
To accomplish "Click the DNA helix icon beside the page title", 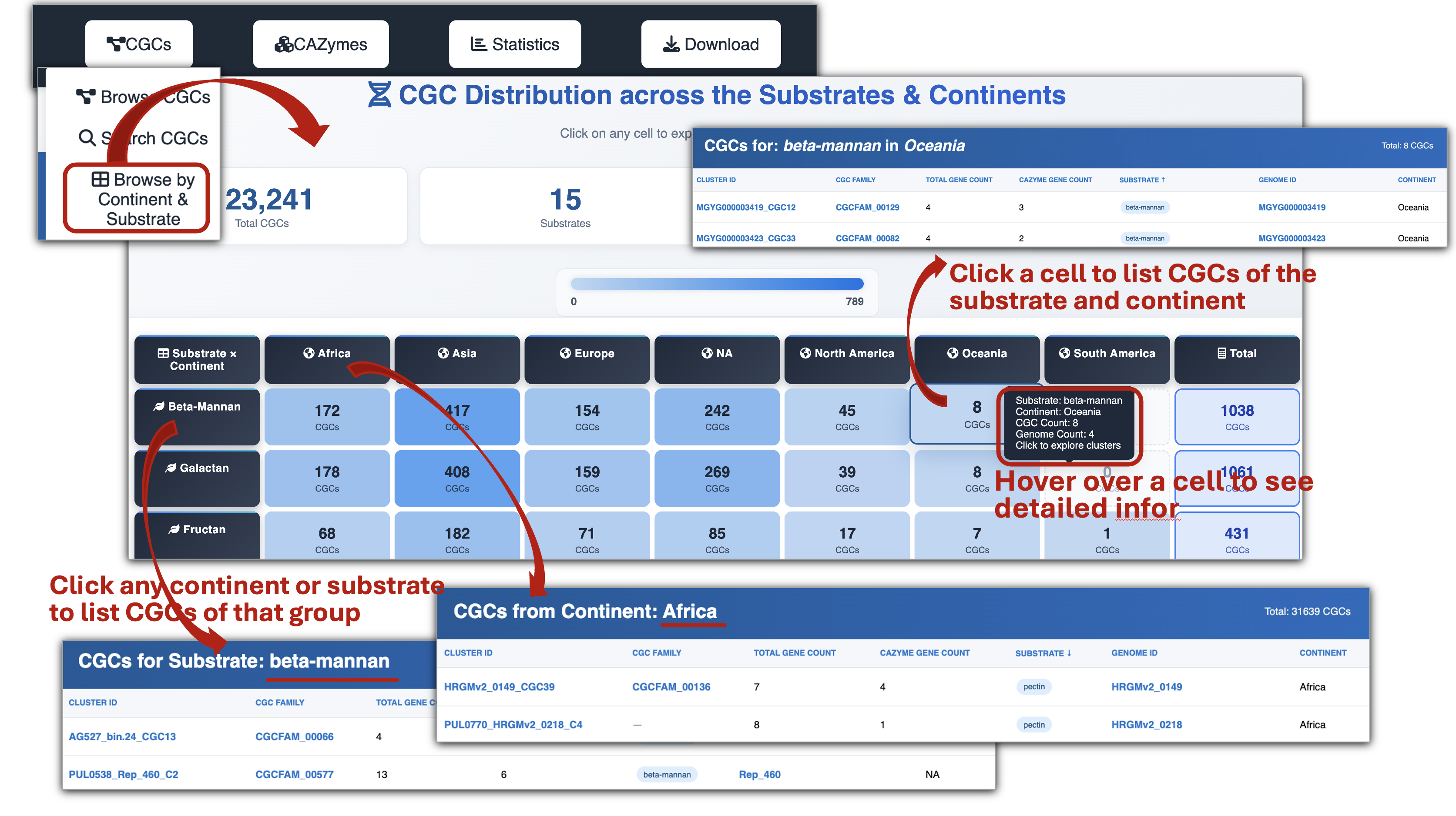I will click(x=380, y=94).
